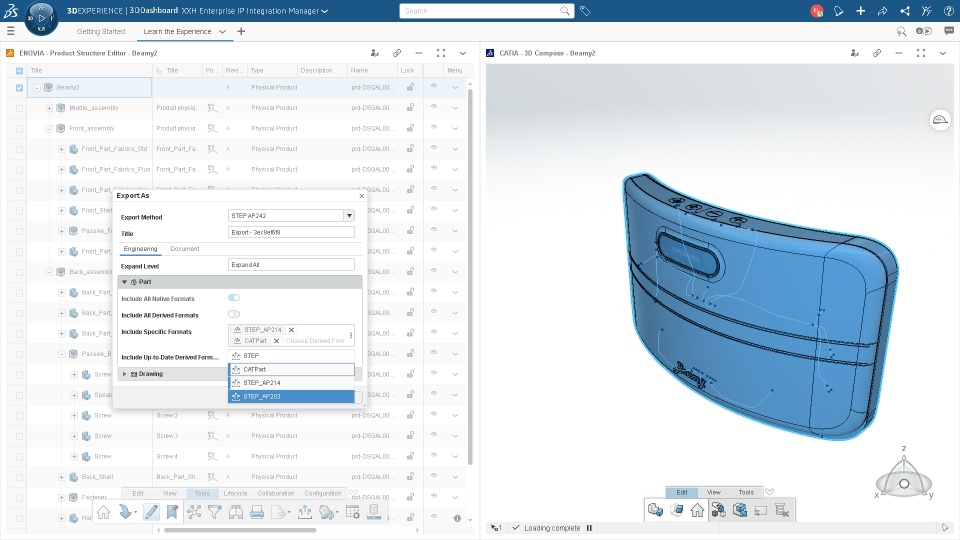Collapse the Part section
Screen dimensions: 960x540
(x=125, y=282)
